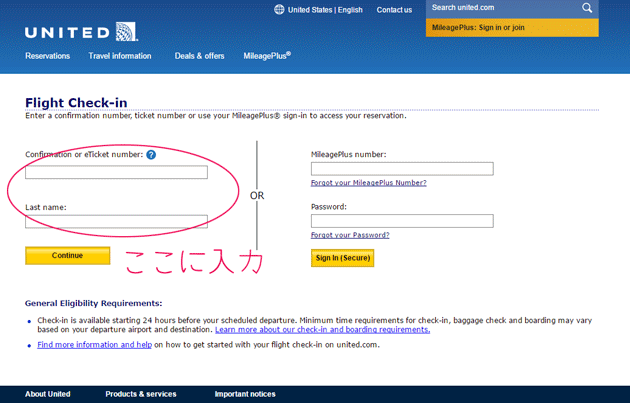Open the Travel information menu
Screen dimensions: 630x403
(x=120, y=56)
